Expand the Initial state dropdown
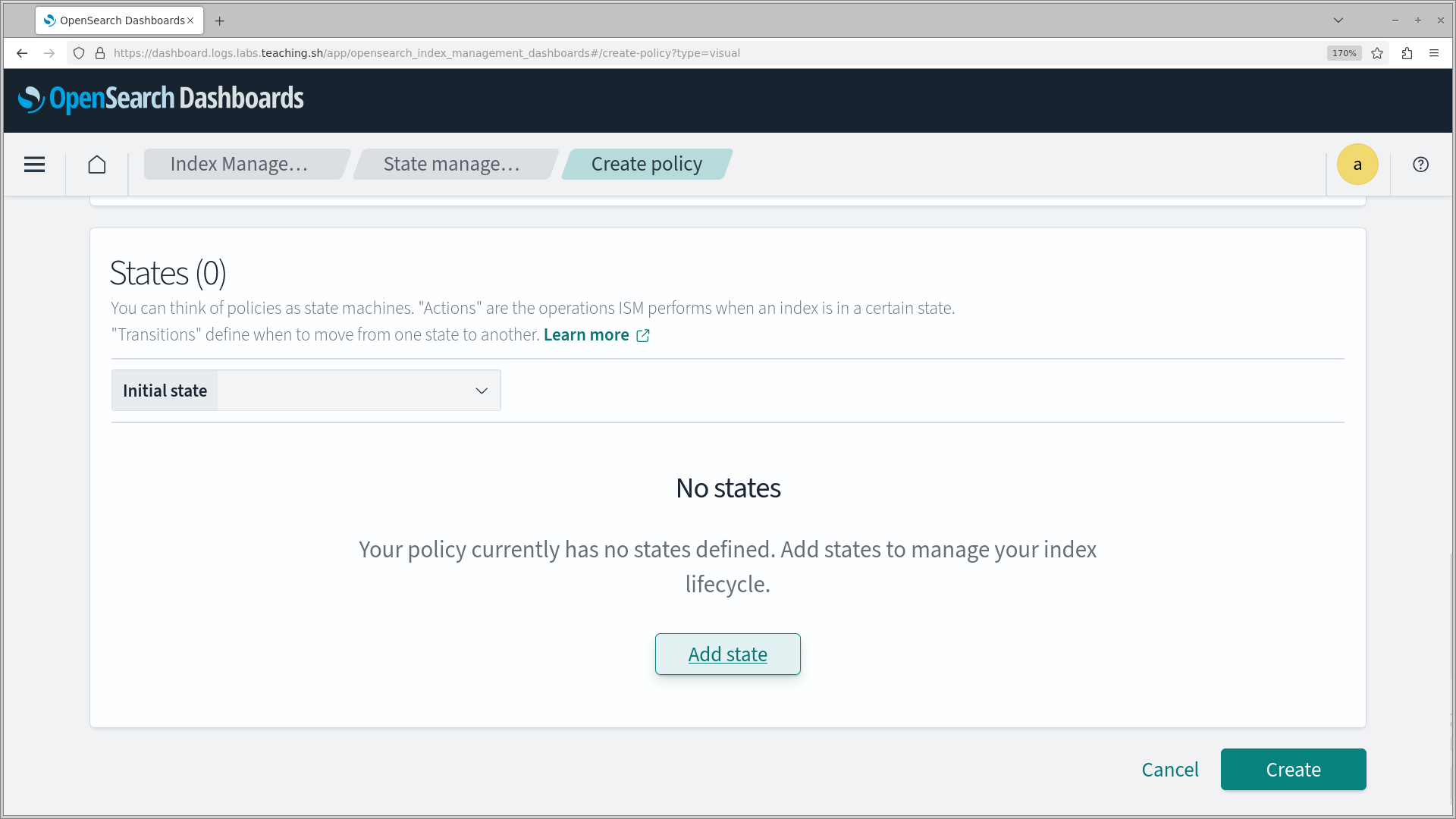Viewport: 1456px width, 819px height. 358,391
